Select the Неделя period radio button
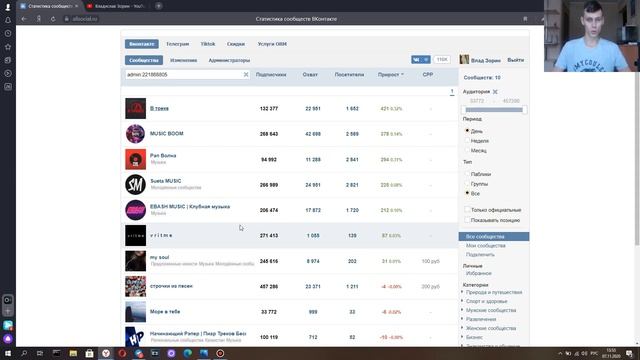This screenshot has width=640, height=360. (x=467, y=140)
